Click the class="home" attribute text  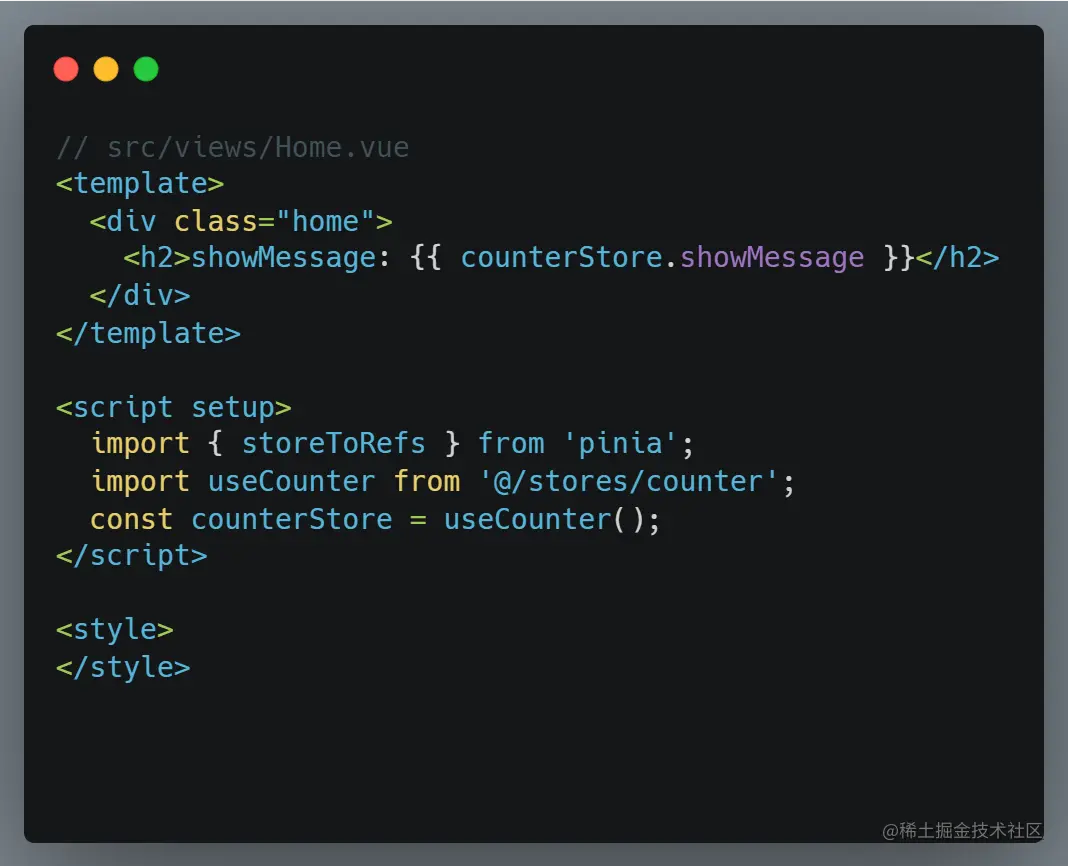274,221
